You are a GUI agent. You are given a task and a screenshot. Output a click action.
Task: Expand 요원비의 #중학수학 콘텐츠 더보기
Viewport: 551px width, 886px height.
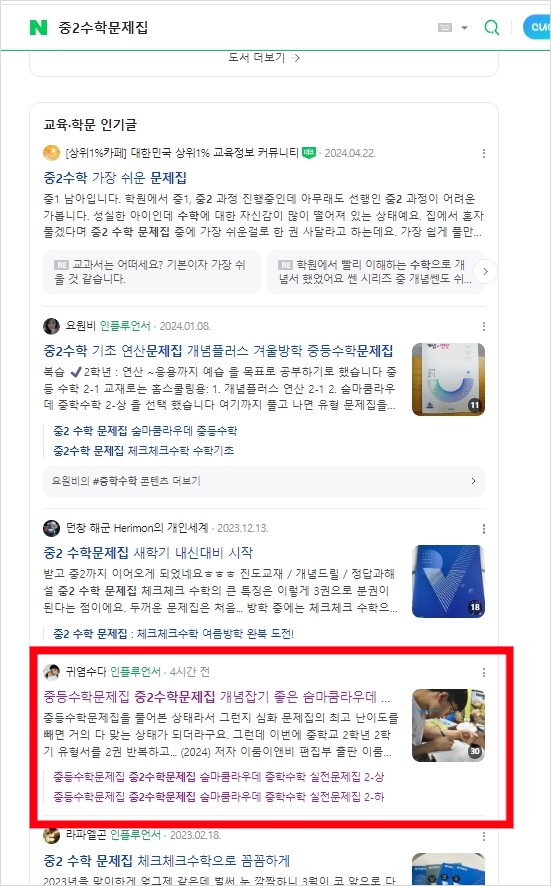tap(264, 481)
